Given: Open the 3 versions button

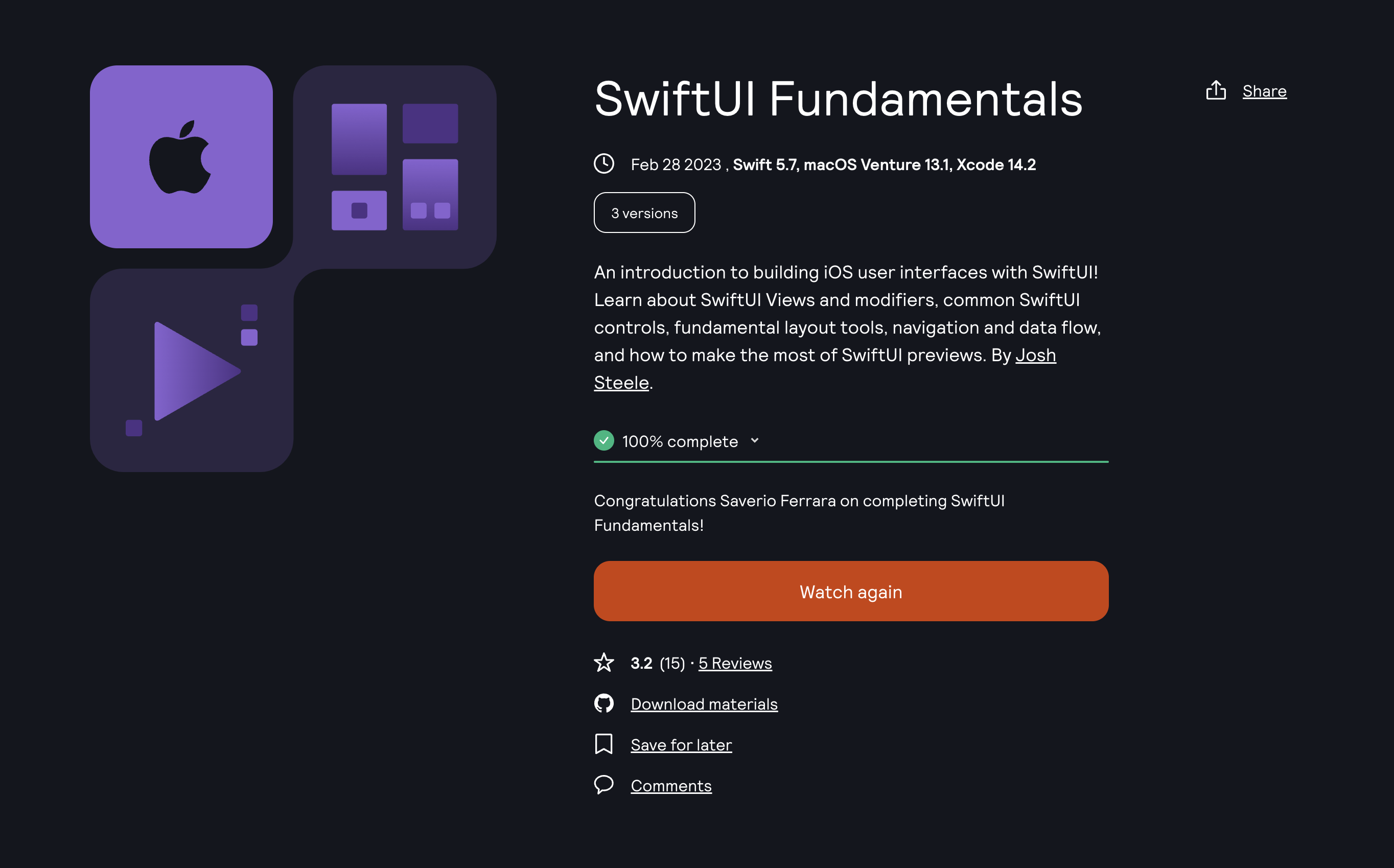Looking at the screenshot, I should point(644,213).
